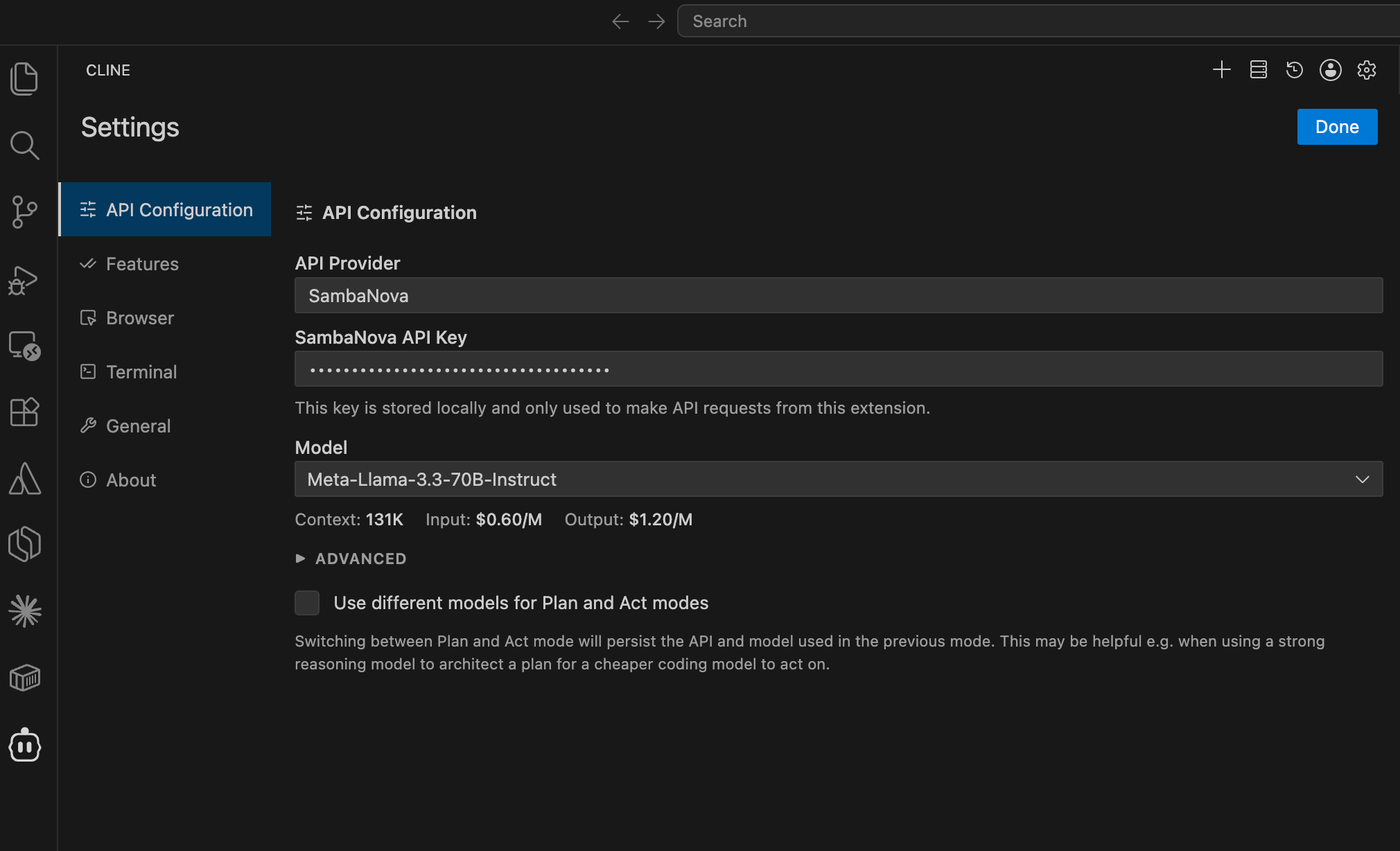Viewport: 1400px width, 851px height.
Task: Switch to the General settings tab
Action: point(165,425)
